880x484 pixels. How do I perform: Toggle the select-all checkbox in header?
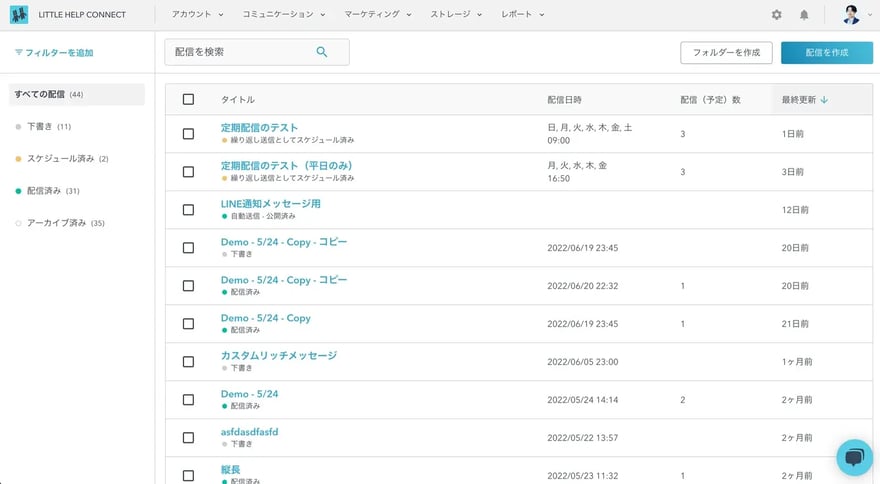click(x=188, y=100)
